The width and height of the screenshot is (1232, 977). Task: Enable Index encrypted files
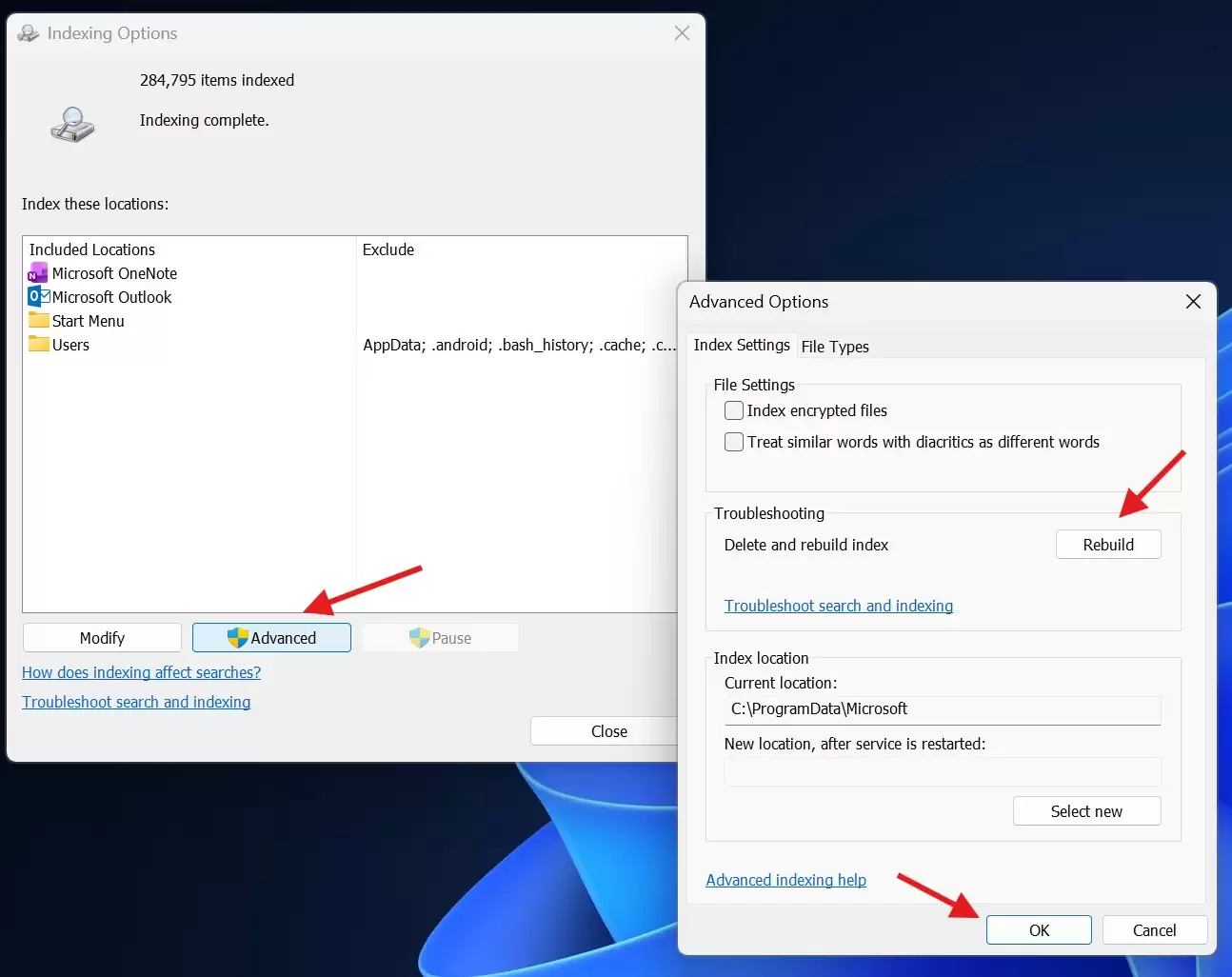[x=733, y=410]
